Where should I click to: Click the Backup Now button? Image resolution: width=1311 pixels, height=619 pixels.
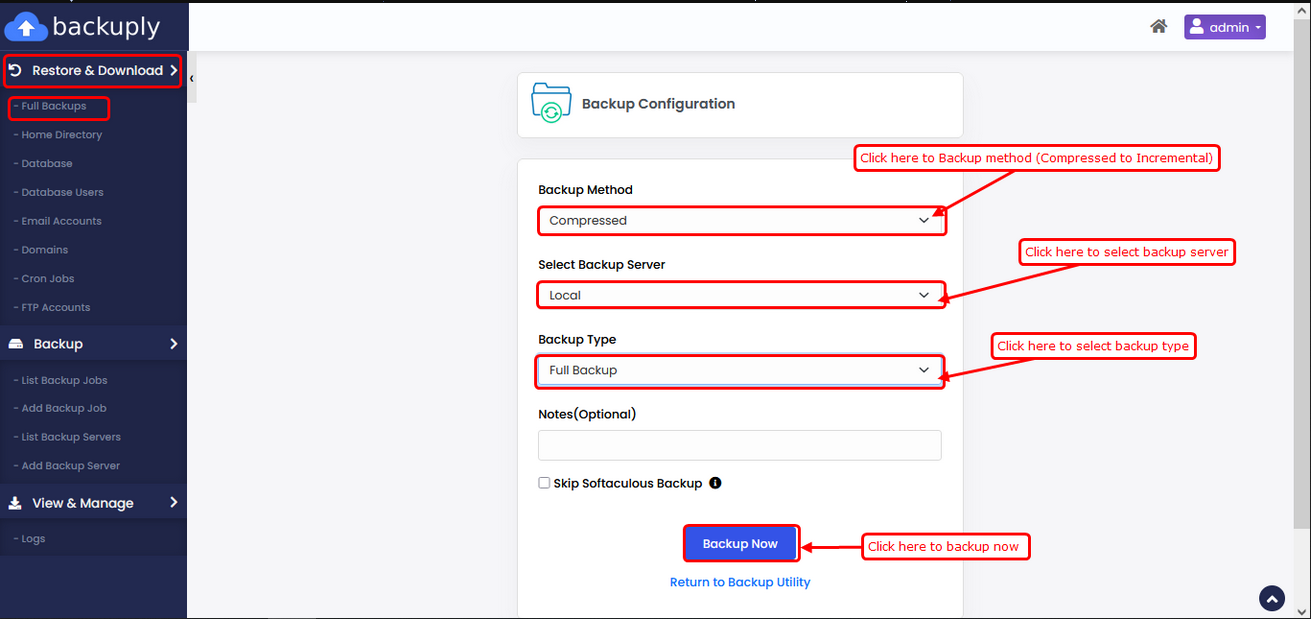click(x=740, y=544)
